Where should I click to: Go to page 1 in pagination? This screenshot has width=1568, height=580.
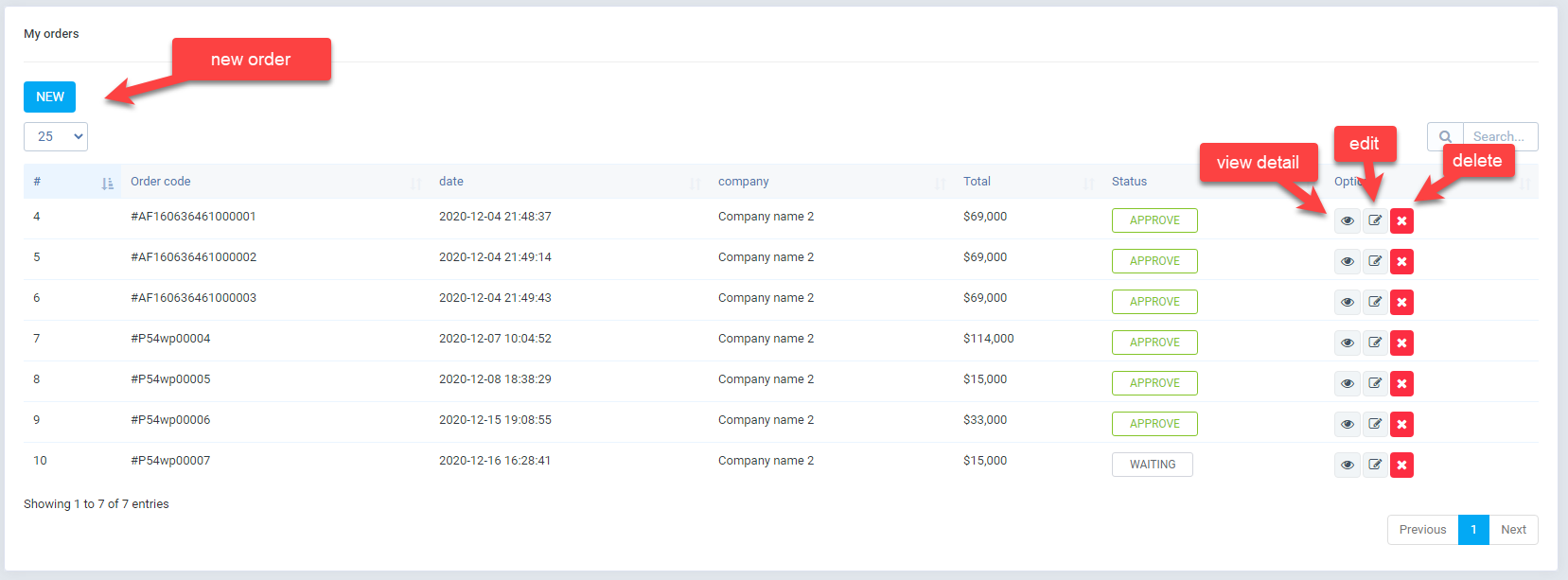(1473, 530)
